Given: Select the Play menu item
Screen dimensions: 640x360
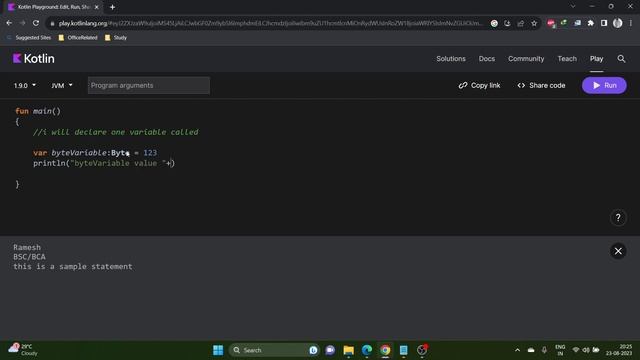Looking at the screenshot, I should [596, 59].
